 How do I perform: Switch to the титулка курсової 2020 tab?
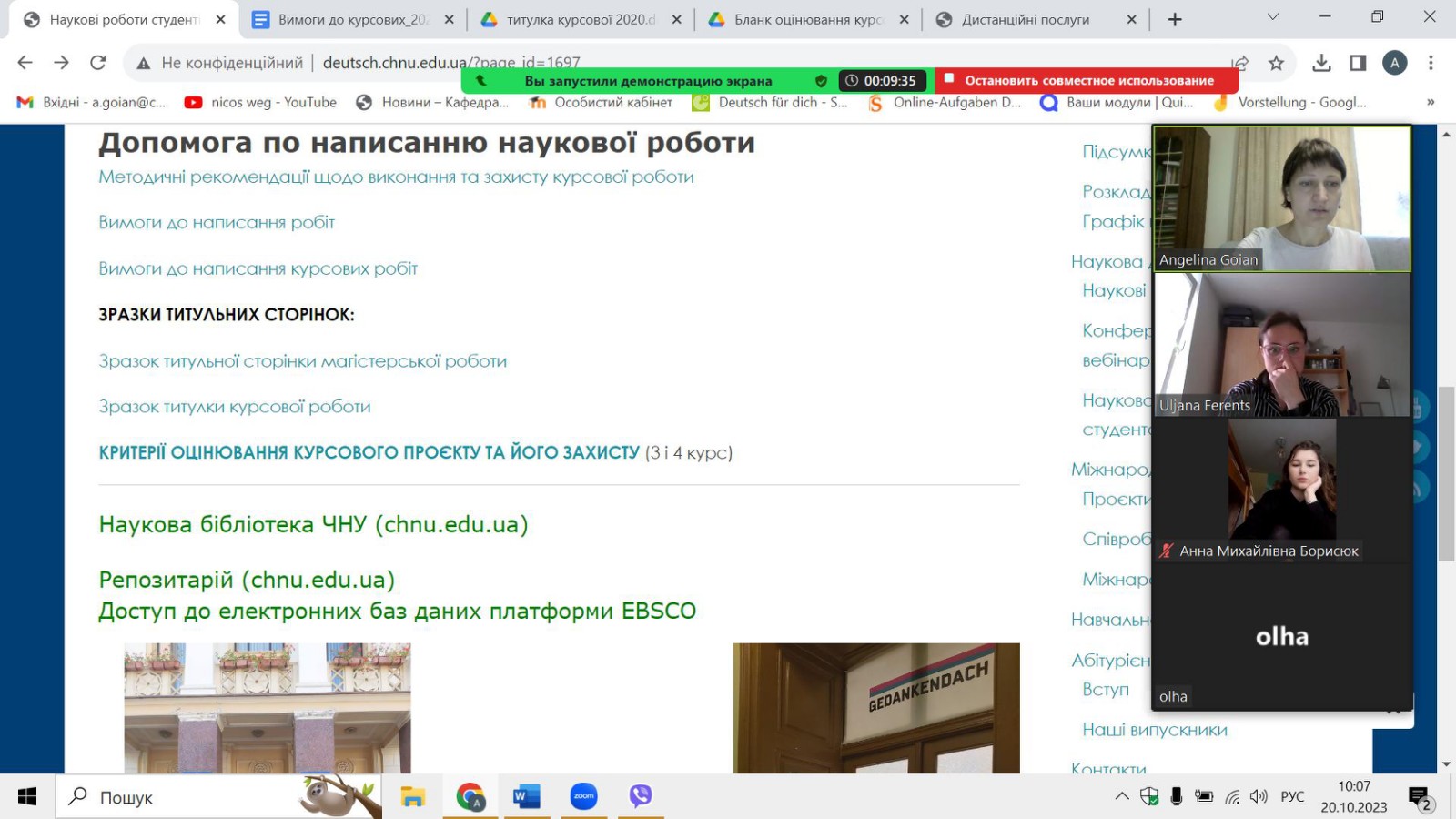(581, 19)
